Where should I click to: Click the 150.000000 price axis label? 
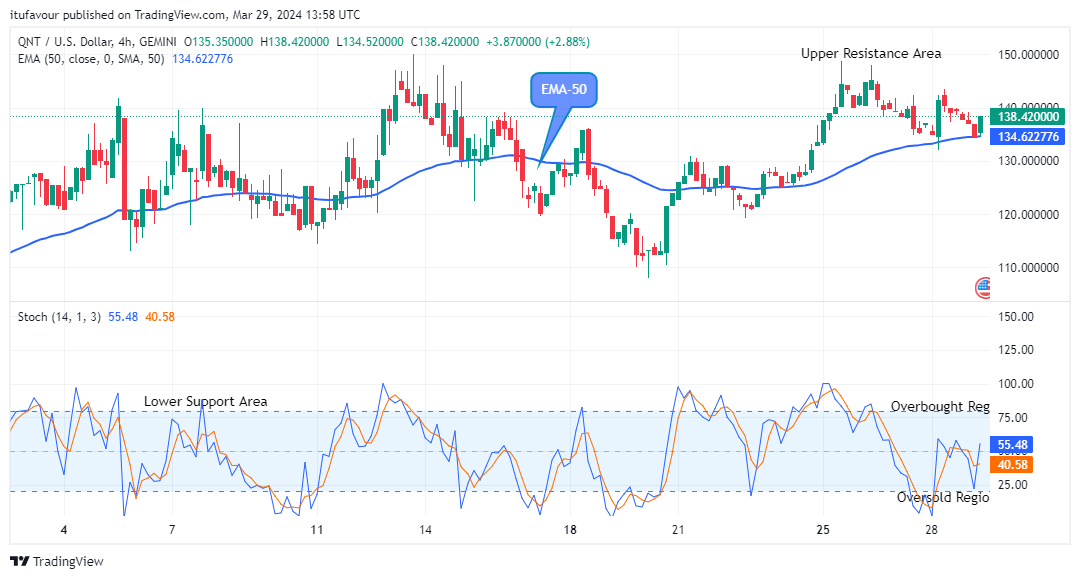(x=1028, y=54)
